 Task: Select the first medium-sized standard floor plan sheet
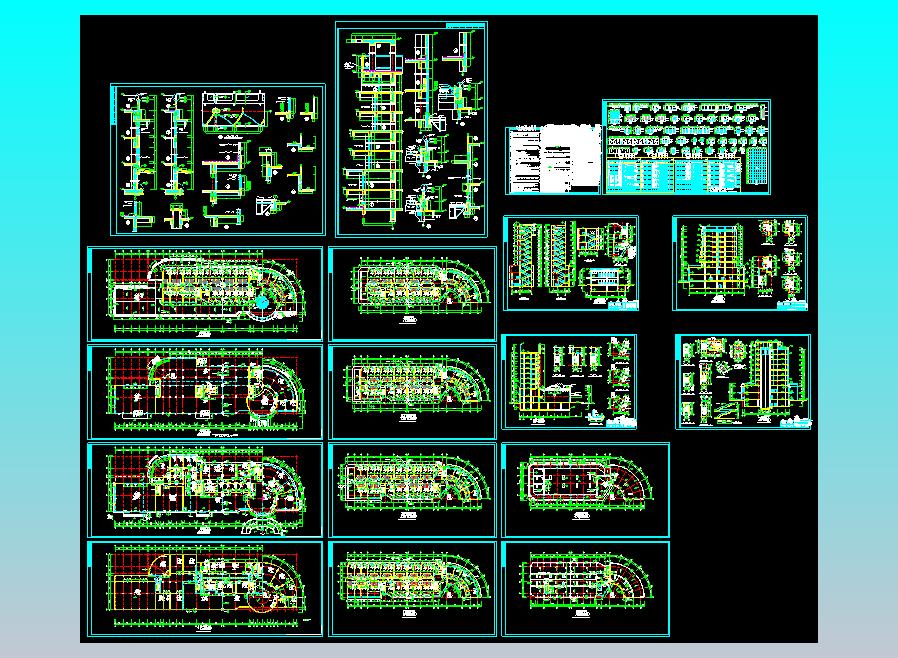click(412, 294)
